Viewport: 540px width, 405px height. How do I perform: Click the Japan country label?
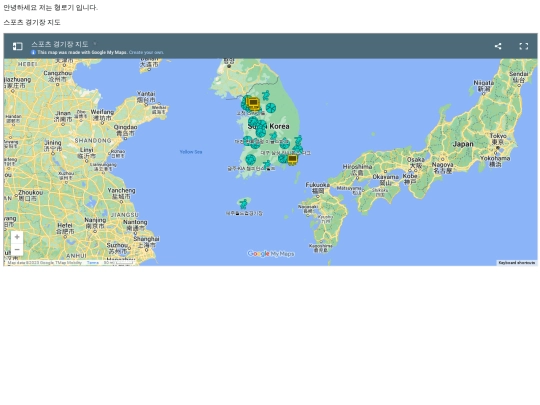coord(463,144)
